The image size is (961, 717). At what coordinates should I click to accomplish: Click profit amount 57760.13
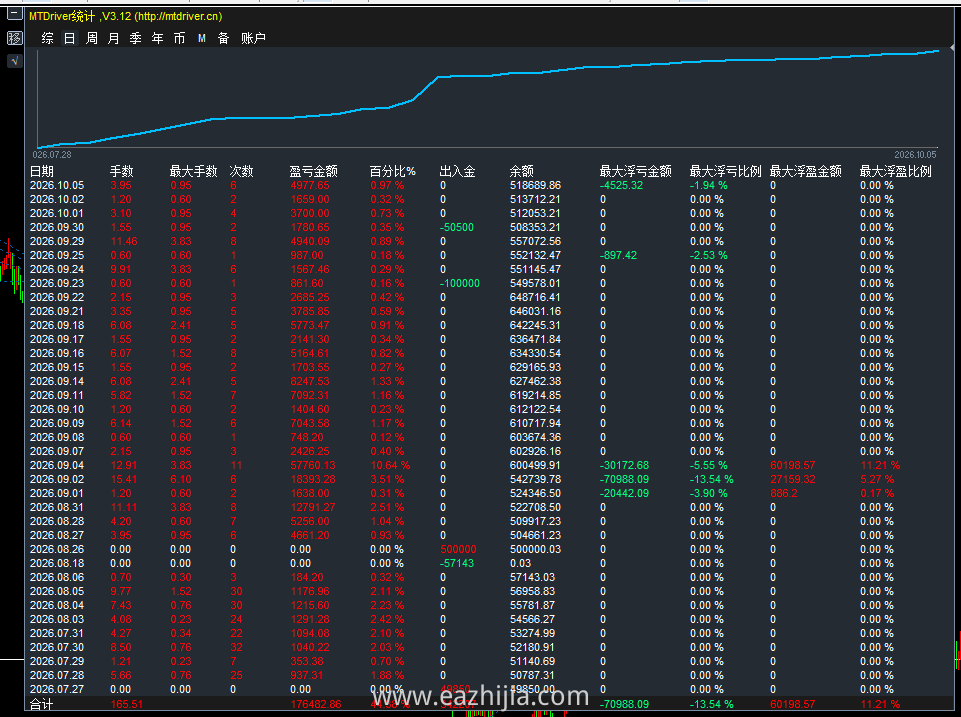[313, 466]
